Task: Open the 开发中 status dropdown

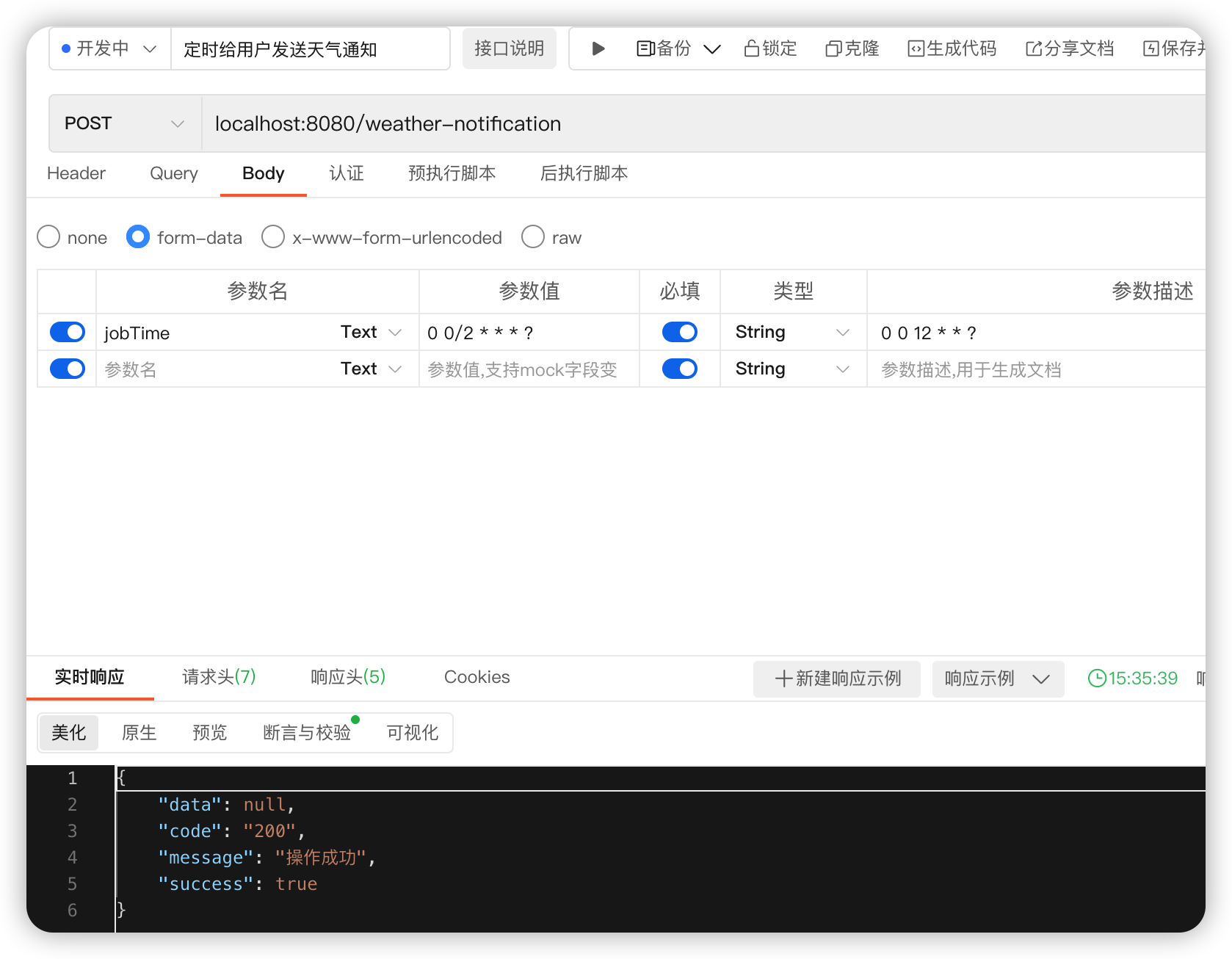Action: click(x=109, y=48)
